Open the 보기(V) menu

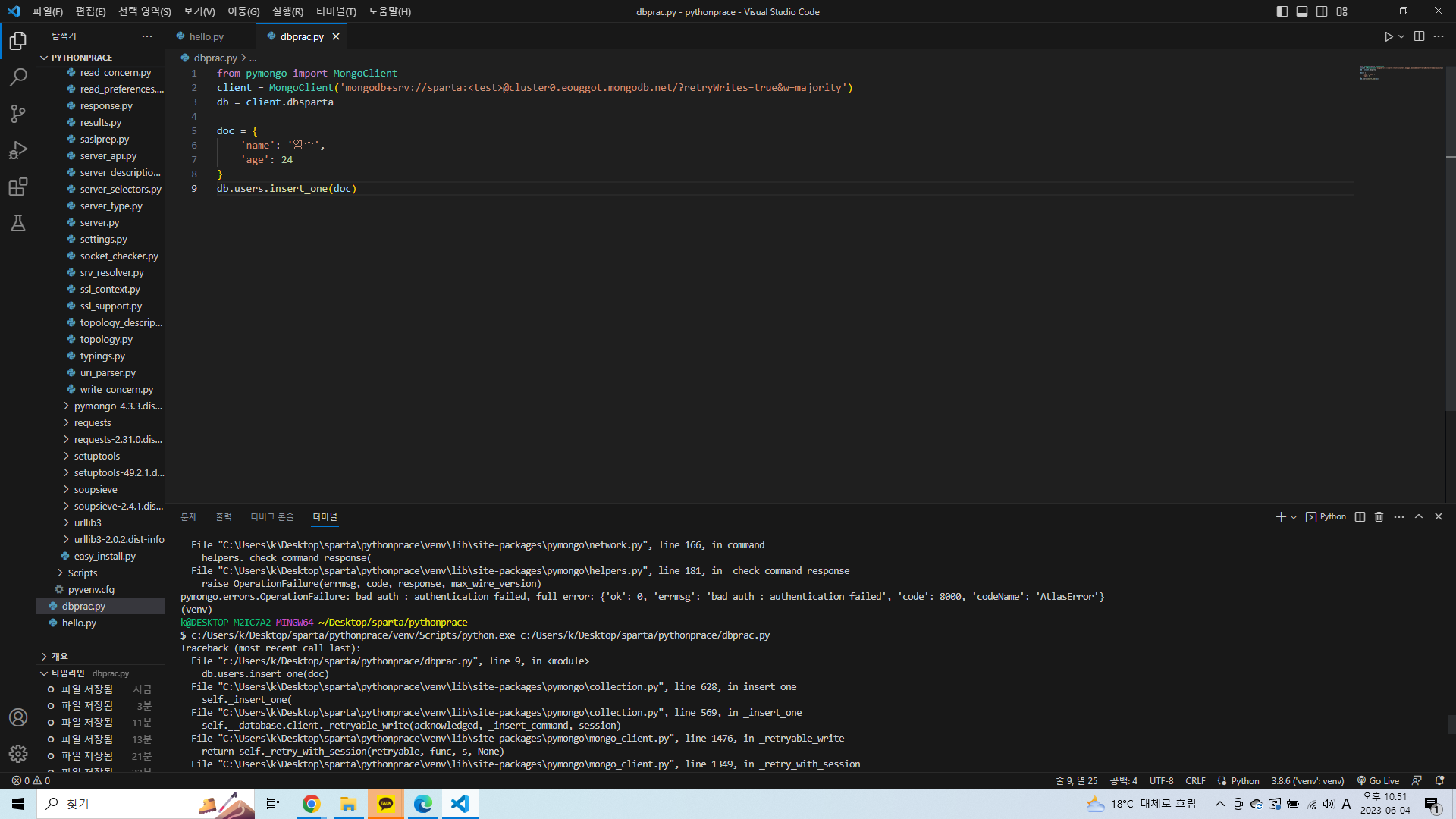[199, 11]
